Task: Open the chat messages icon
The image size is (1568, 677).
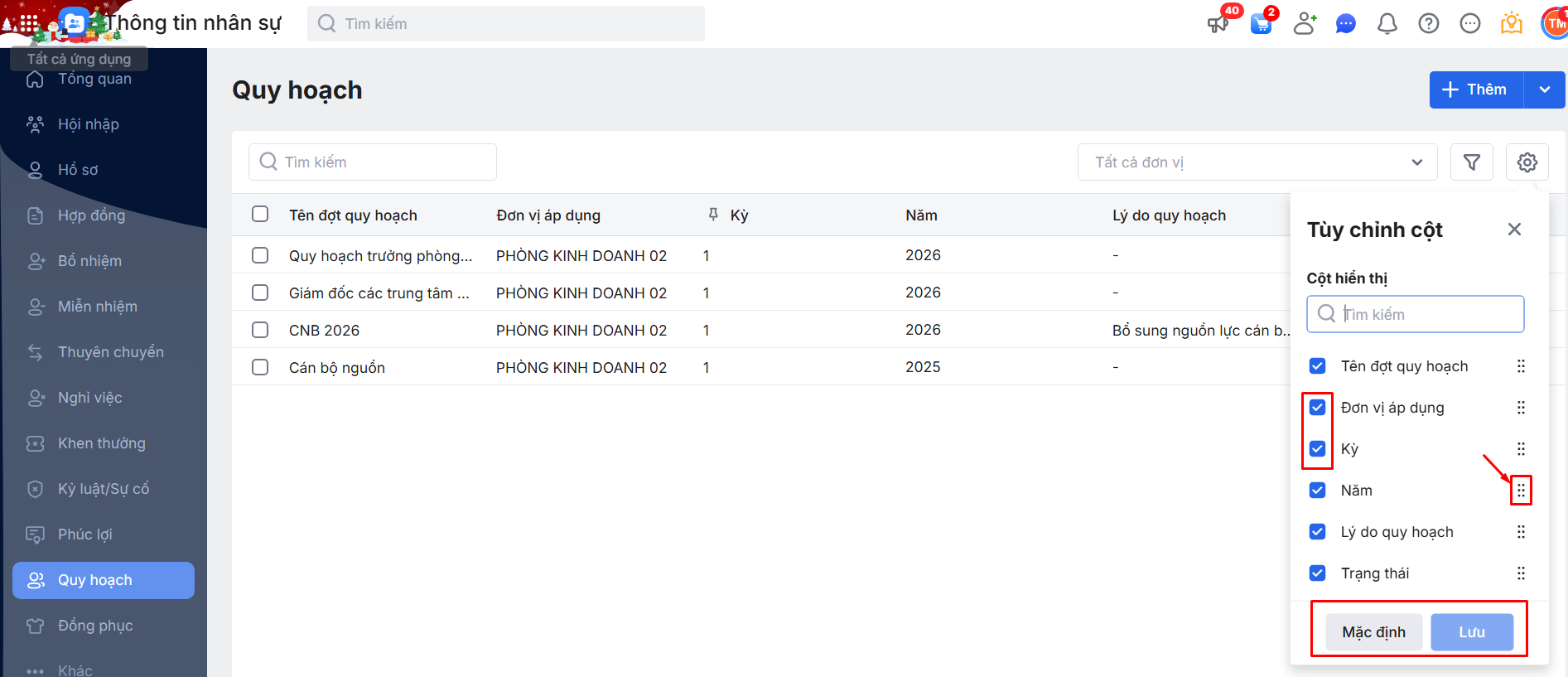Action: tap(1345, 24)
